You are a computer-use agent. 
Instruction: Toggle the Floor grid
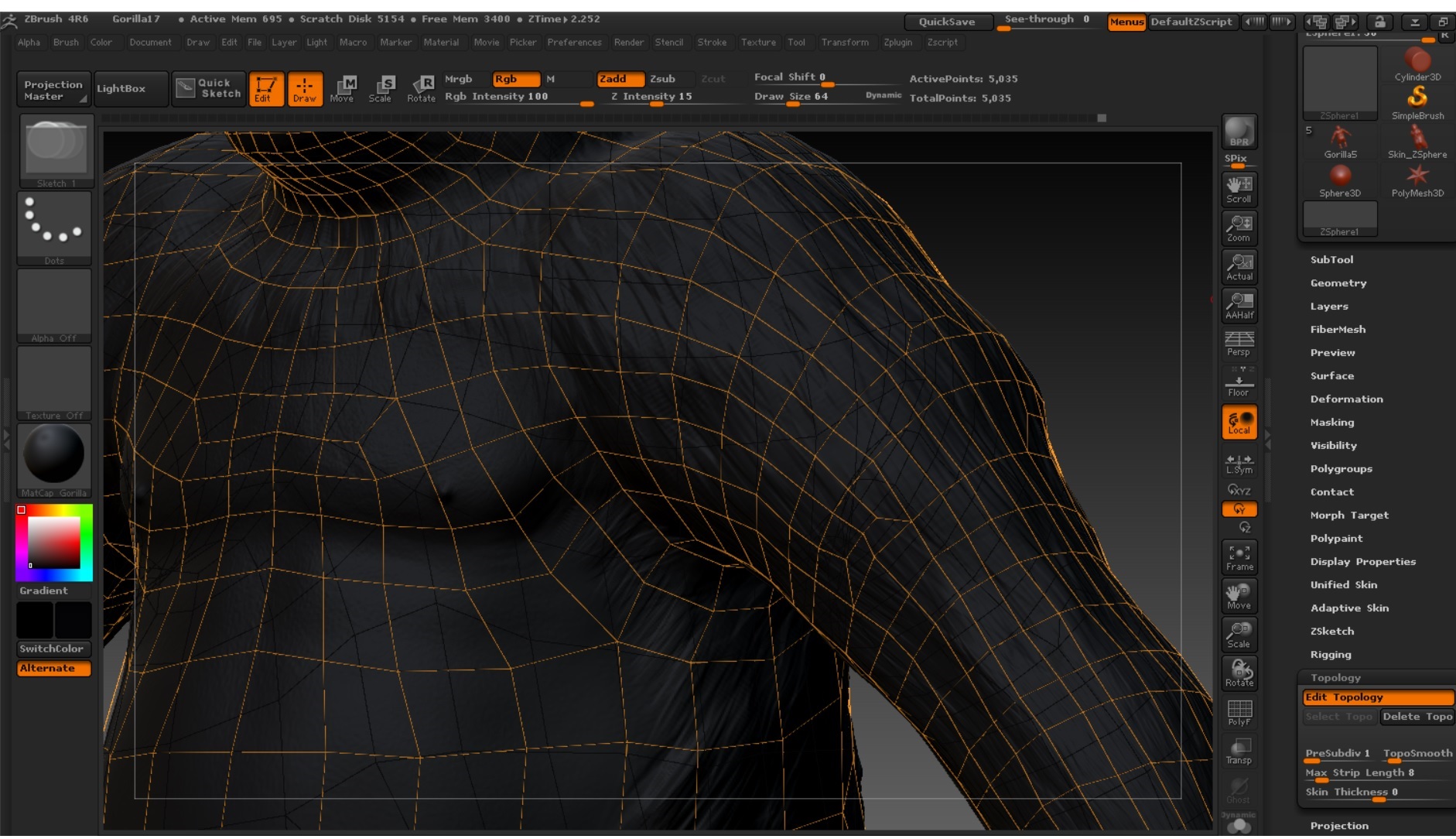click(1239, 382)
